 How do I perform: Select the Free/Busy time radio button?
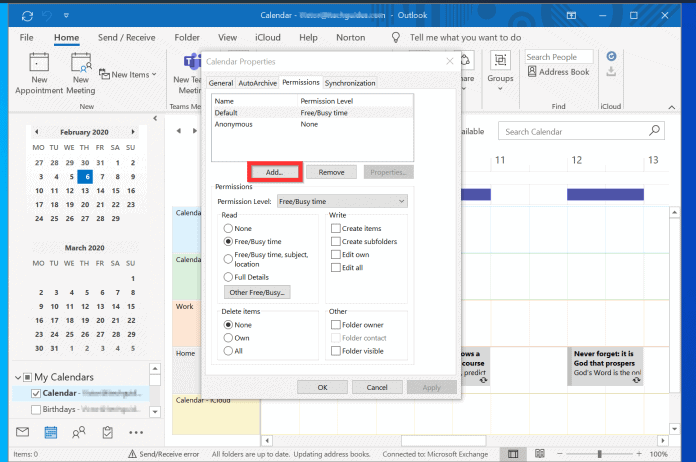click(x=228, y=241)
